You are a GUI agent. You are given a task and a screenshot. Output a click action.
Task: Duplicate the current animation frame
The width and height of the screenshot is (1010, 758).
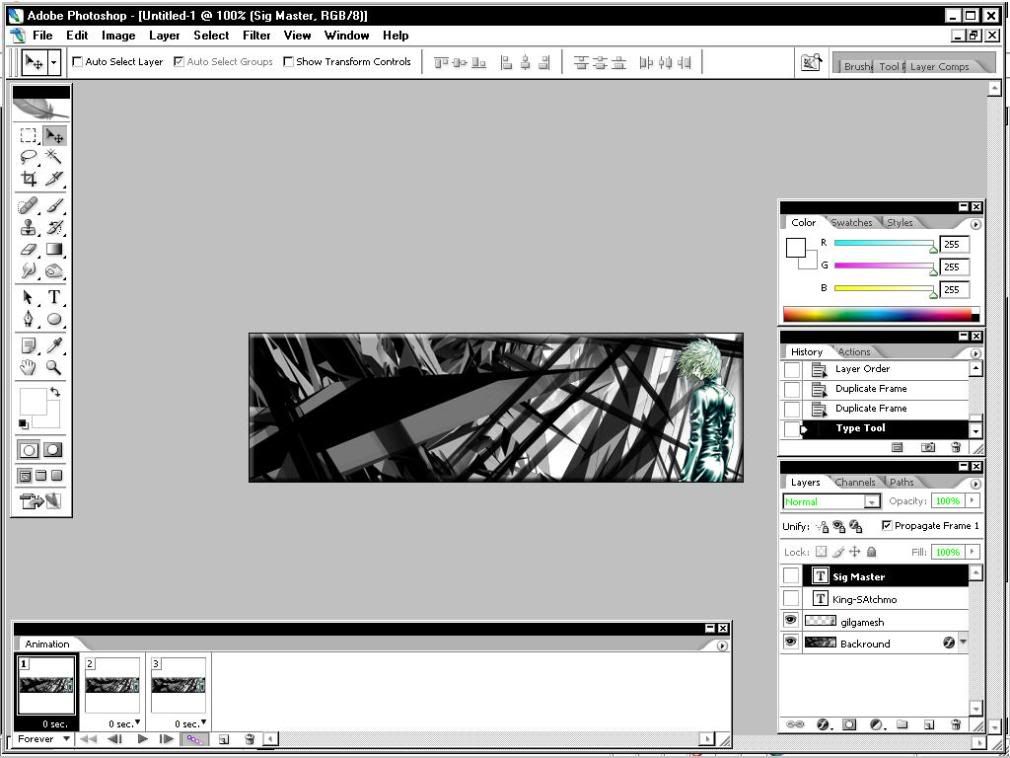pyautogui.click(x=224, y=739)
